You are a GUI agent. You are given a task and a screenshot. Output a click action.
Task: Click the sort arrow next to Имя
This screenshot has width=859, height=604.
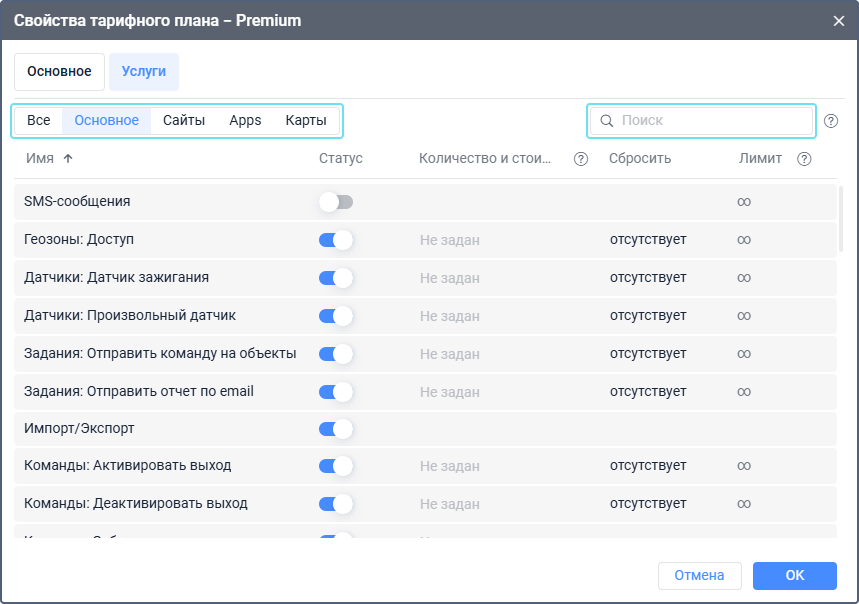pyautogui.click(x=68, y=159)
